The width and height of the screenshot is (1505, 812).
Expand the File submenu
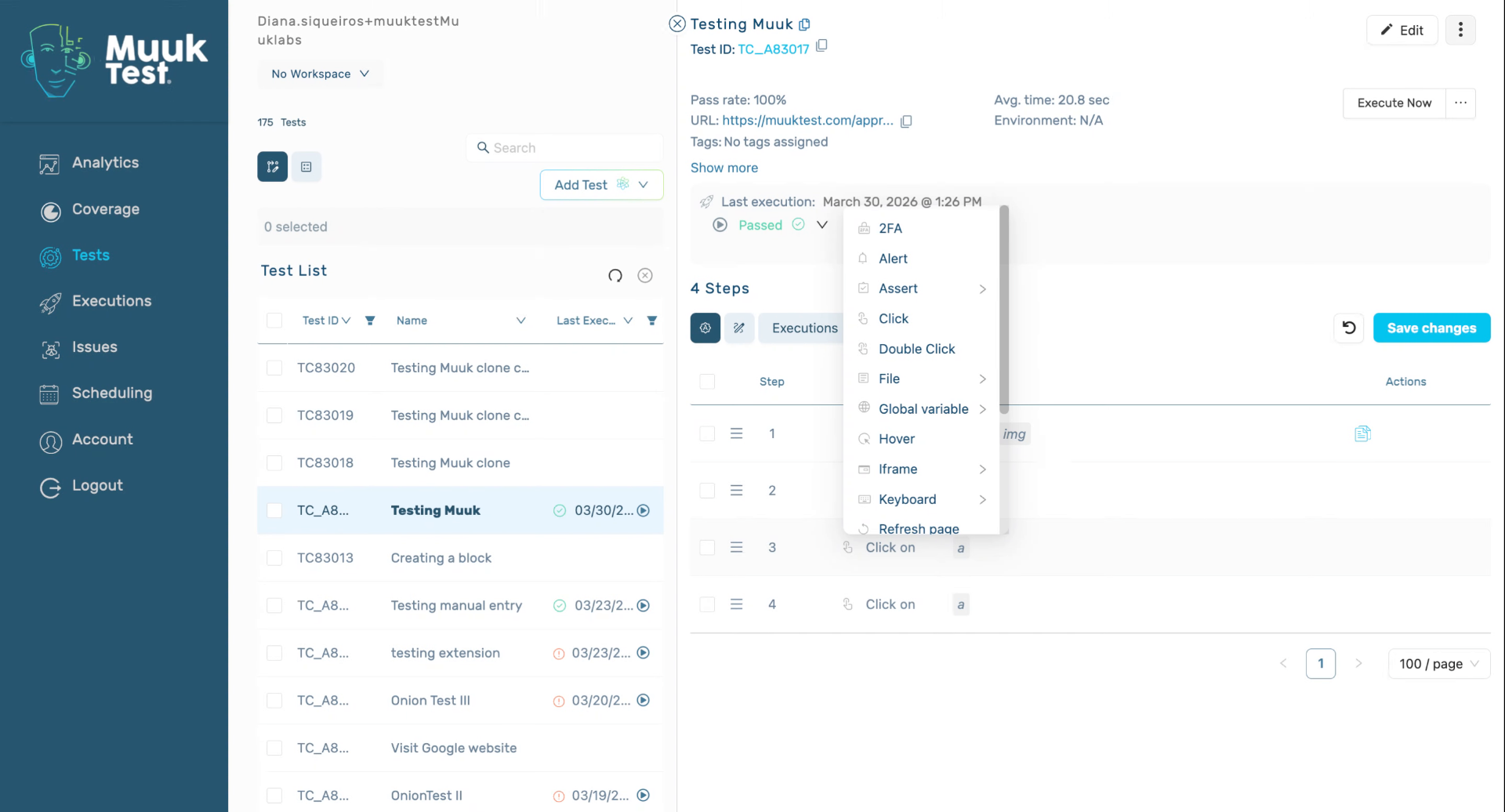pos(922,379)
